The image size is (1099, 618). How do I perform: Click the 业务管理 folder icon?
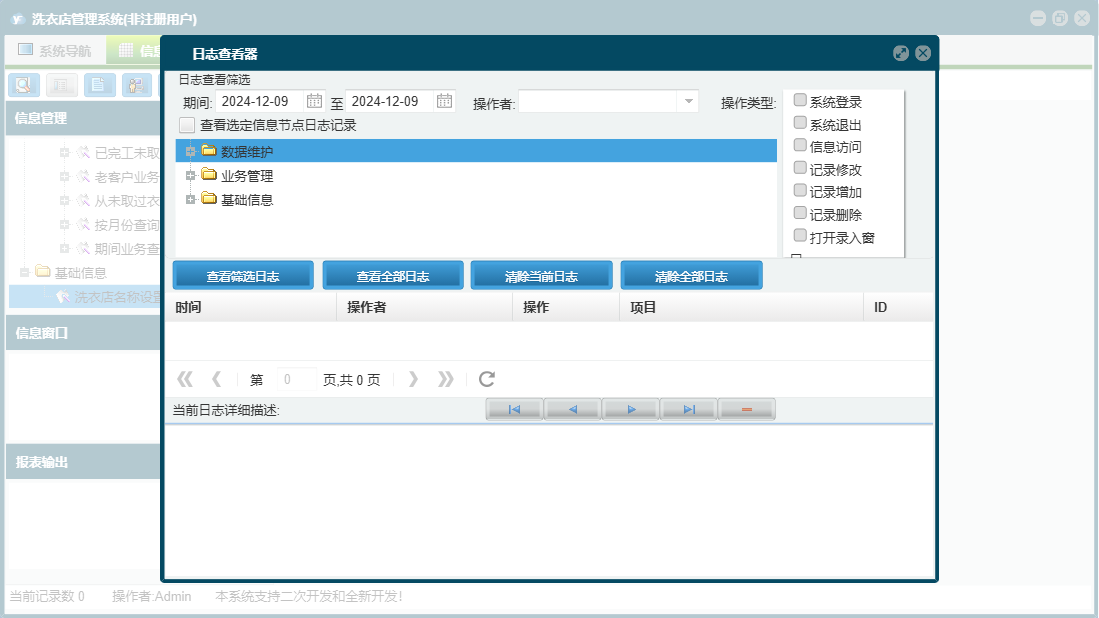pyautogui.click(x=209, y=174)
